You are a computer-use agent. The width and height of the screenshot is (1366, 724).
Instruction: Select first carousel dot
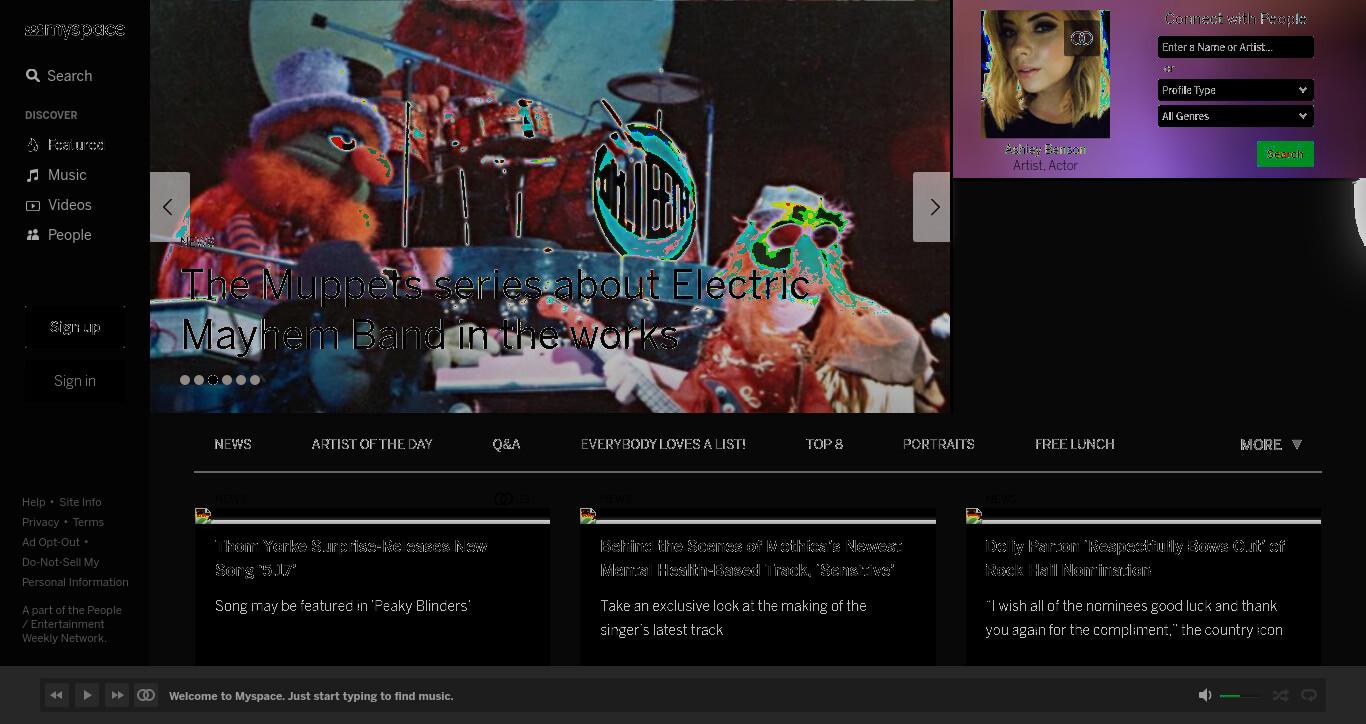[185, 380]
